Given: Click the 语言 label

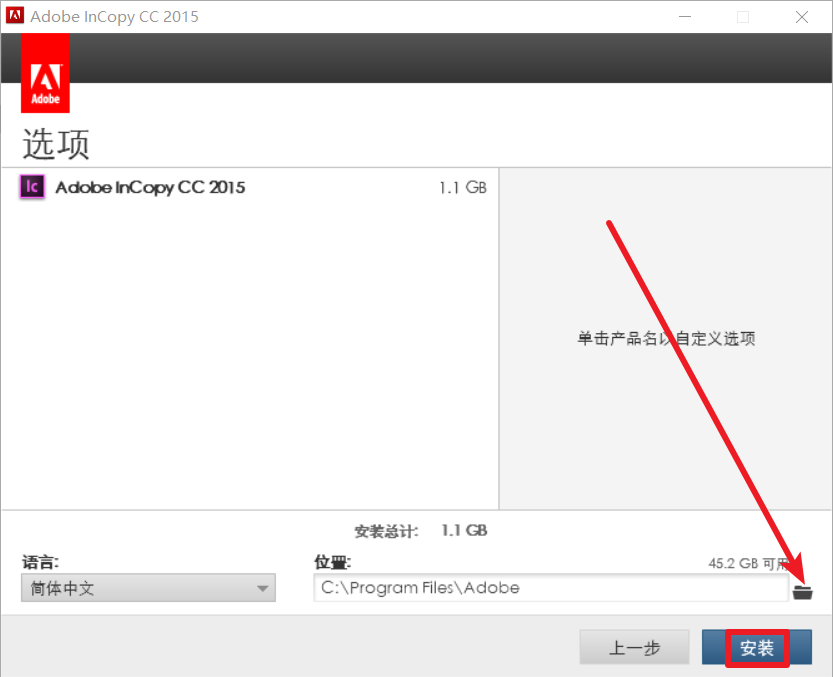Looking at the screenshot, I should 40,562.
